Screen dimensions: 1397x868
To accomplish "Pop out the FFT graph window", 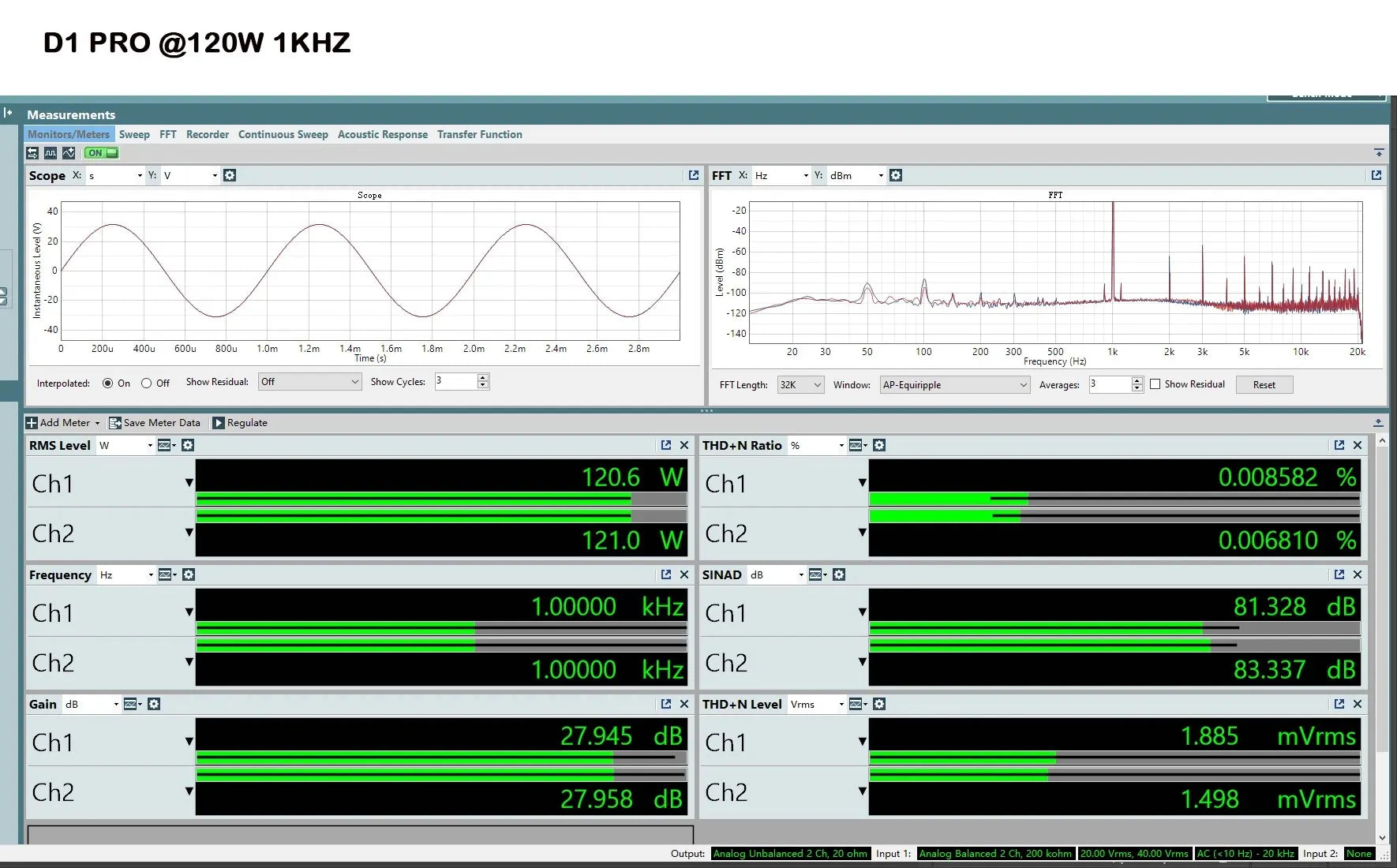I will click(x=1376, y=175).
